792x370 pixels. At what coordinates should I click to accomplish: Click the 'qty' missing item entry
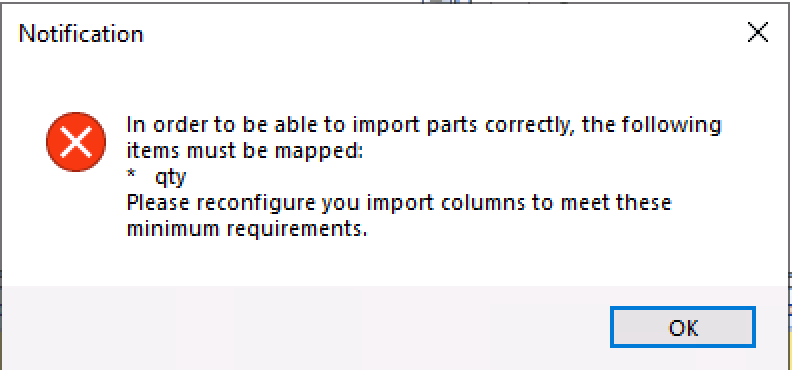point(171,178)
